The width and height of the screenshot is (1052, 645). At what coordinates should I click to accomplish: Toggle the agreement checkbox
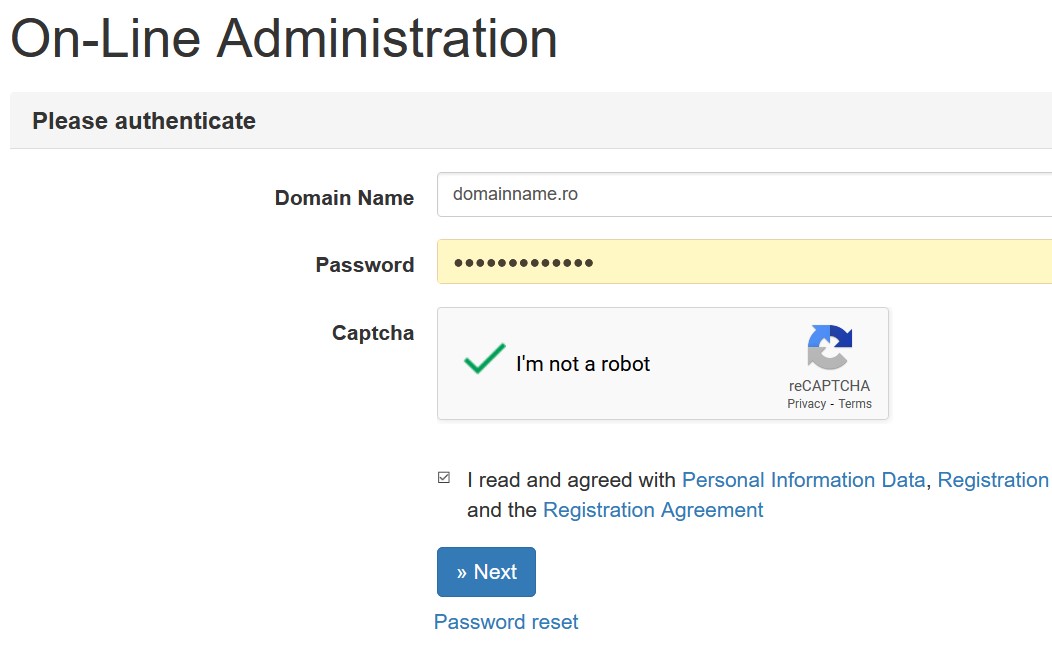[x=443, y=478]
